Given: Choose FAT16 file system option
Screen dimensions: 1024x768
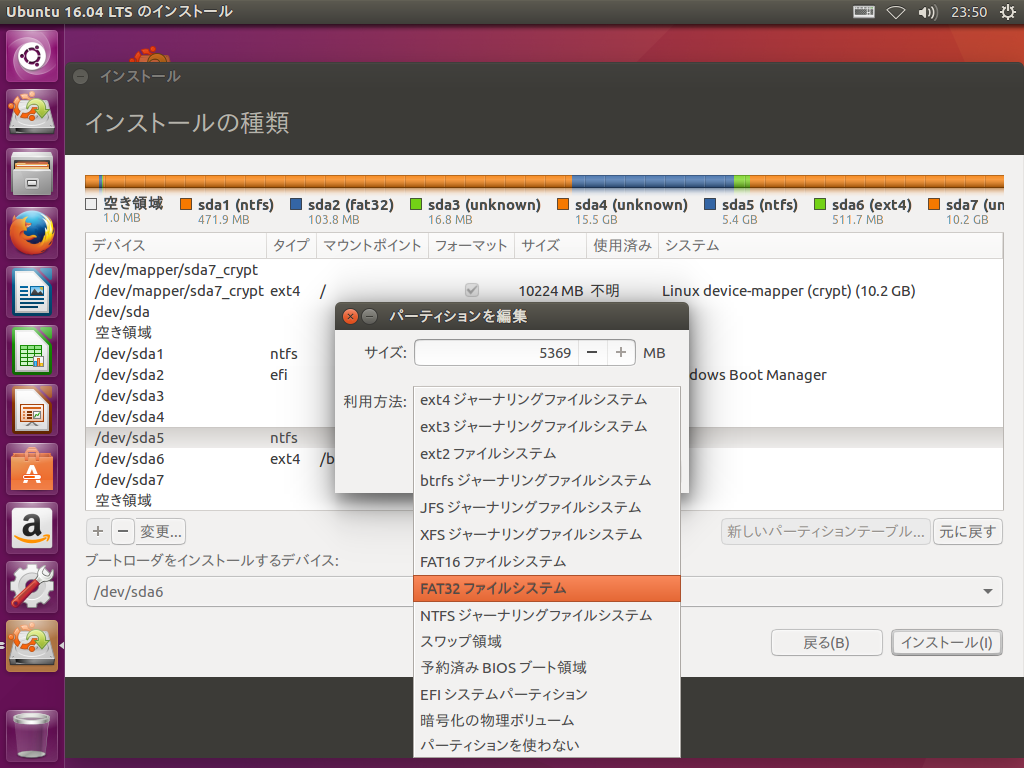Looking at the screenshot, I should (547, 562).
